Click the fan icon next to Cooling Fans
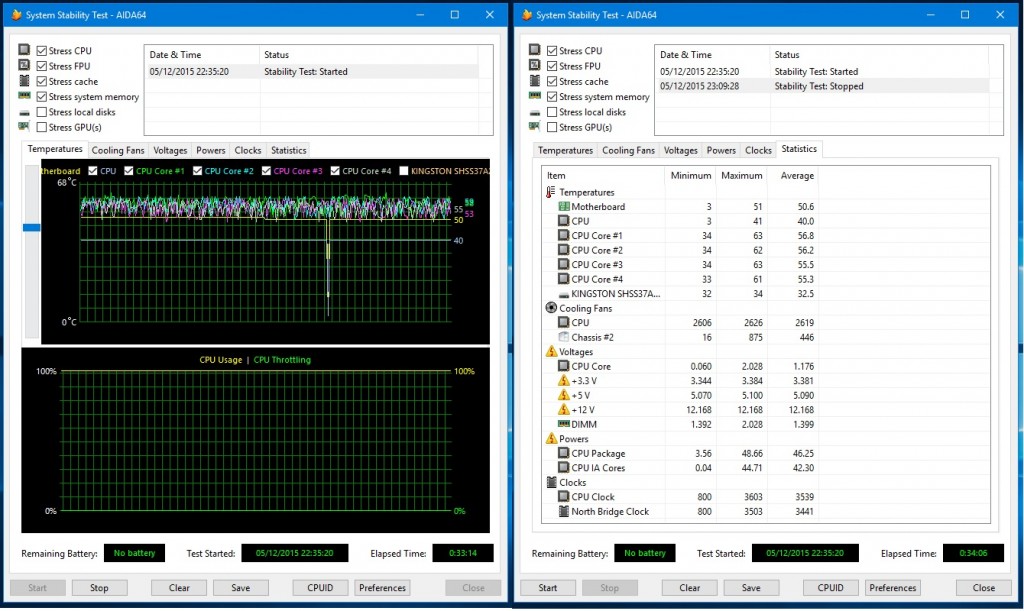Screen dimensions: 1024x611 point(550,307)
